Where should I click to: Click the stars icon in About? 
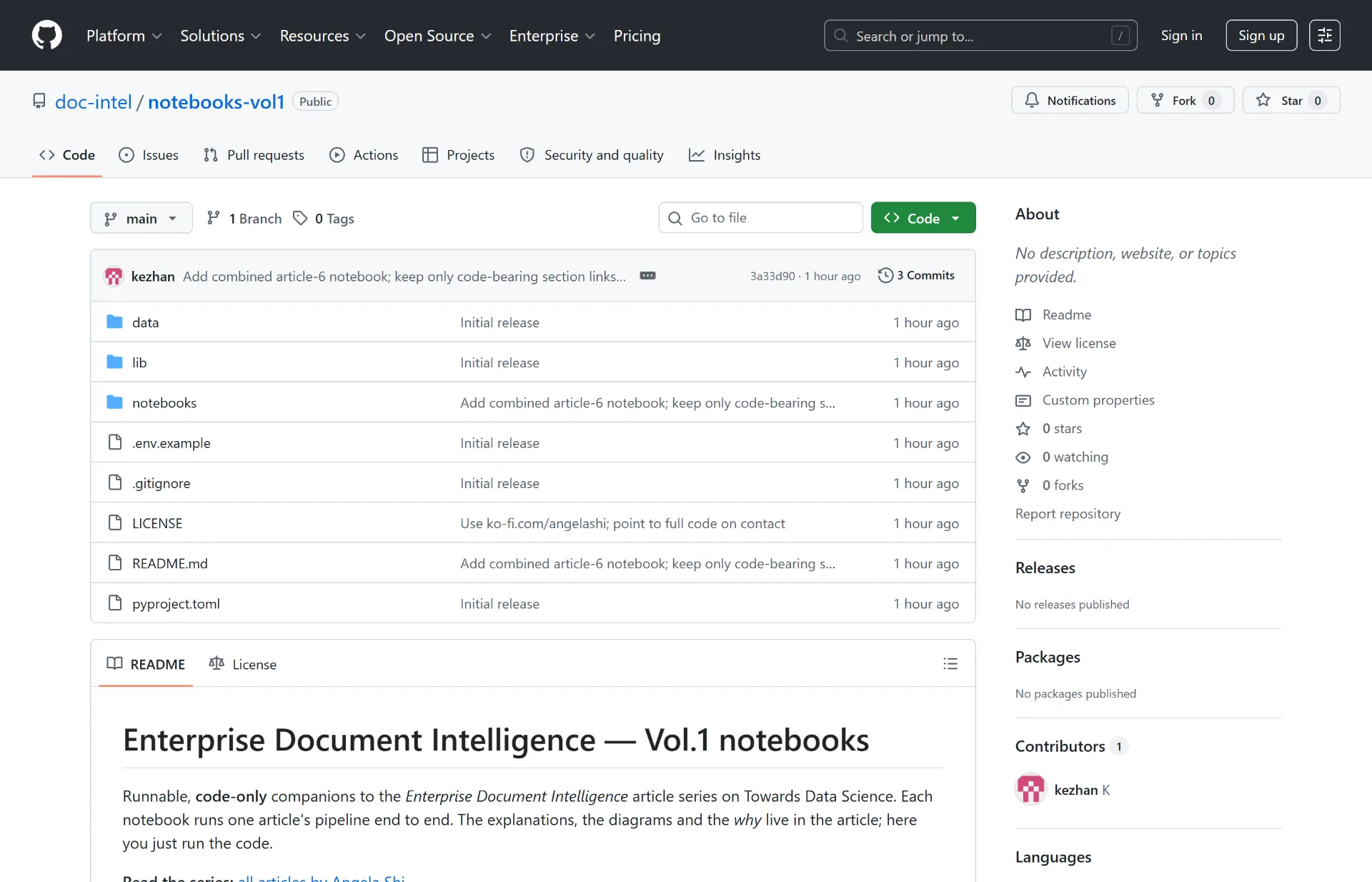[x=1023, y=429]
